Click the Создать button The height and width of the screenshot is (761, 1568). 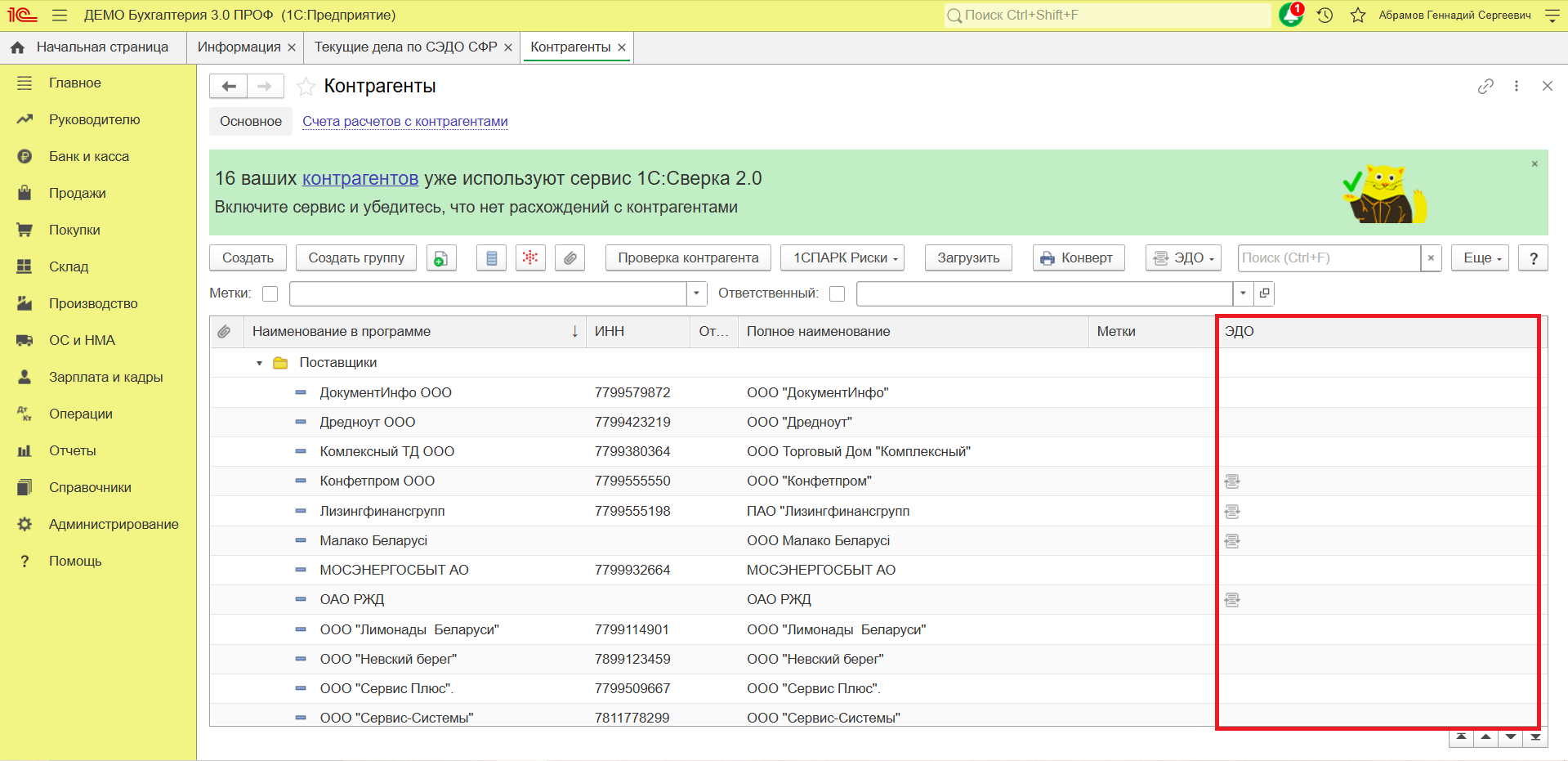[248, 258]
